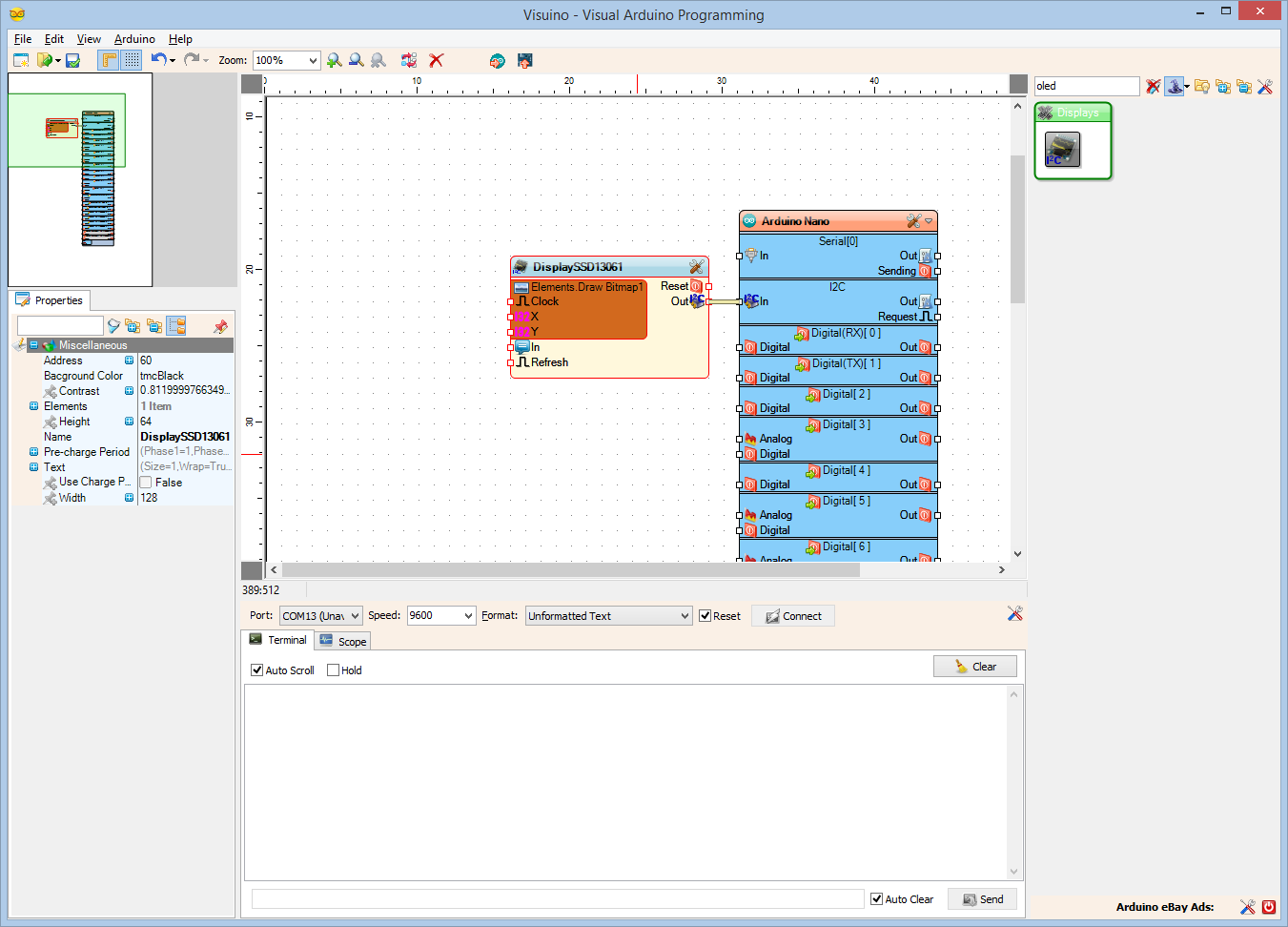Click Clear to empty the terminal output
Image resolution: width=1288 pixels, height=927 pixels.
[974, 666]
